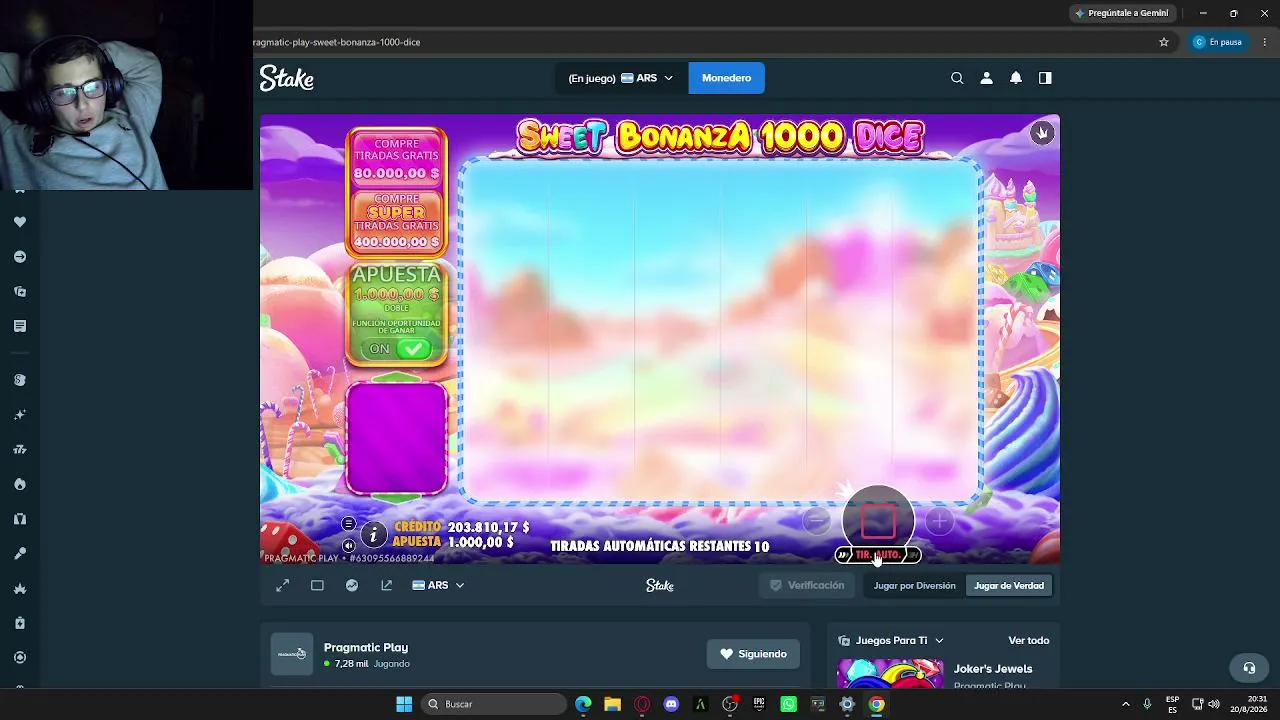The image size is (1280, 720).
Task: Select Jugar de Verdad mode
Action: [x=1009, y=585]
